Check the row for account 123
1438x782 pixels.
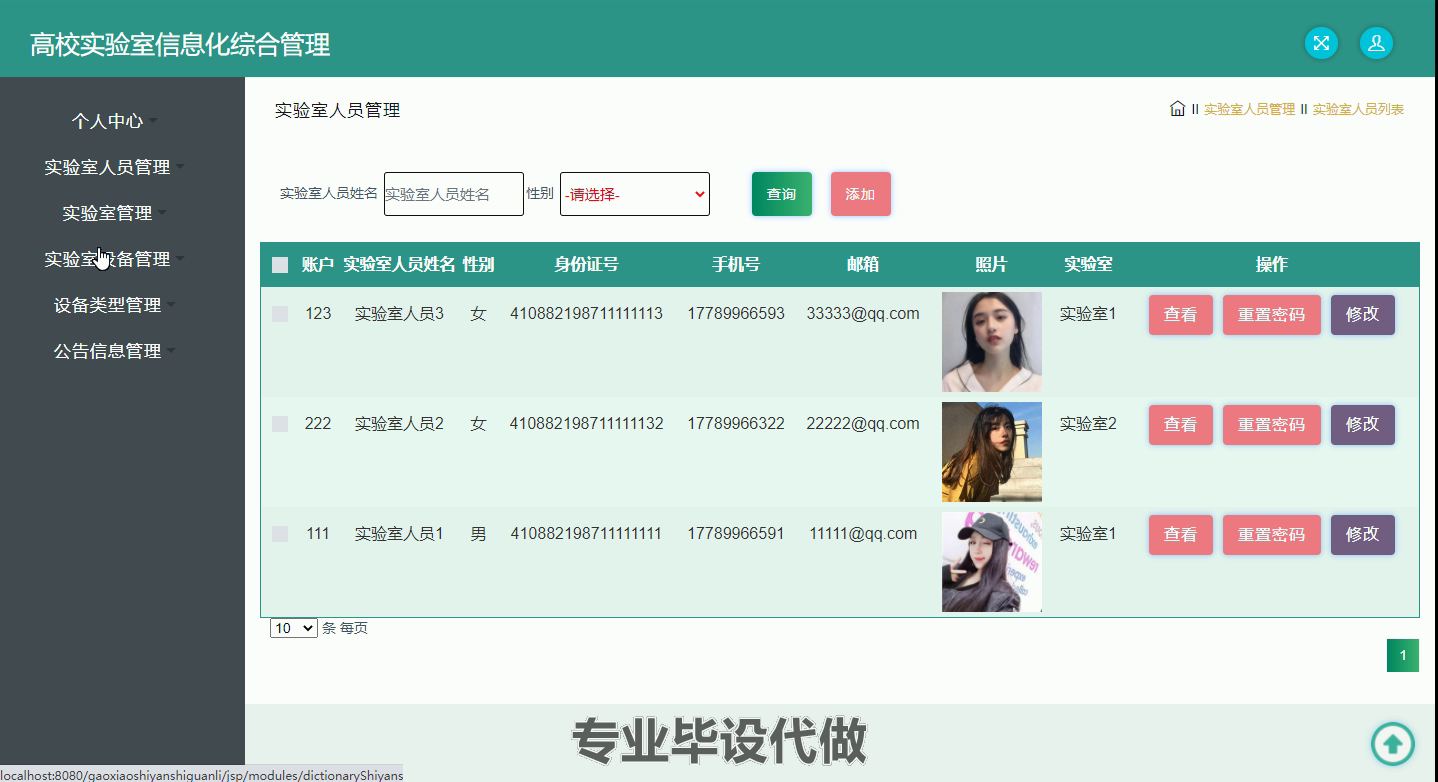click(280, 314)
